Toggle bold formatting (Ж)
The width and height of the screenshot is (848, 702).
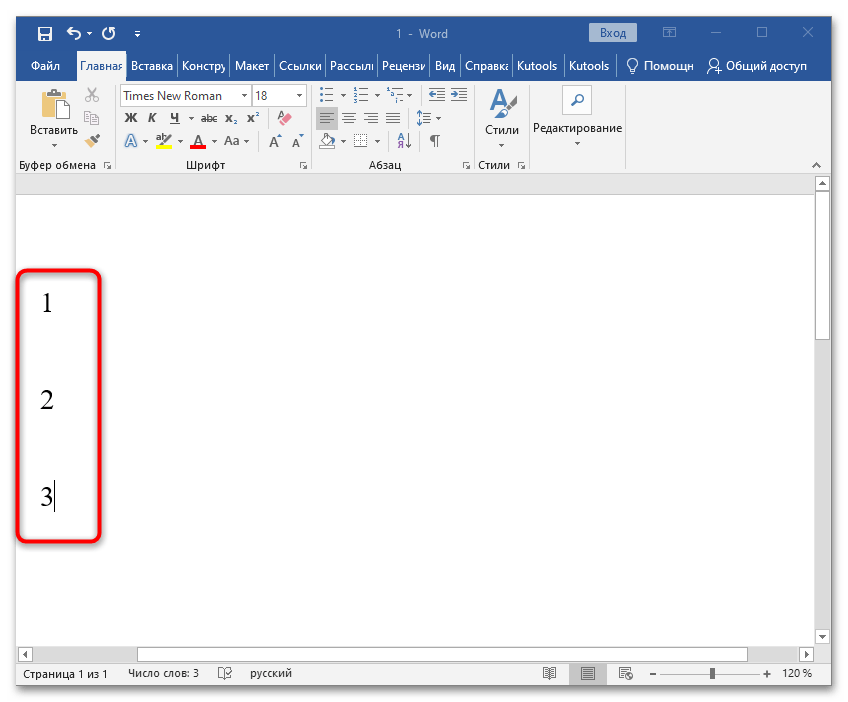click(131, 118)
